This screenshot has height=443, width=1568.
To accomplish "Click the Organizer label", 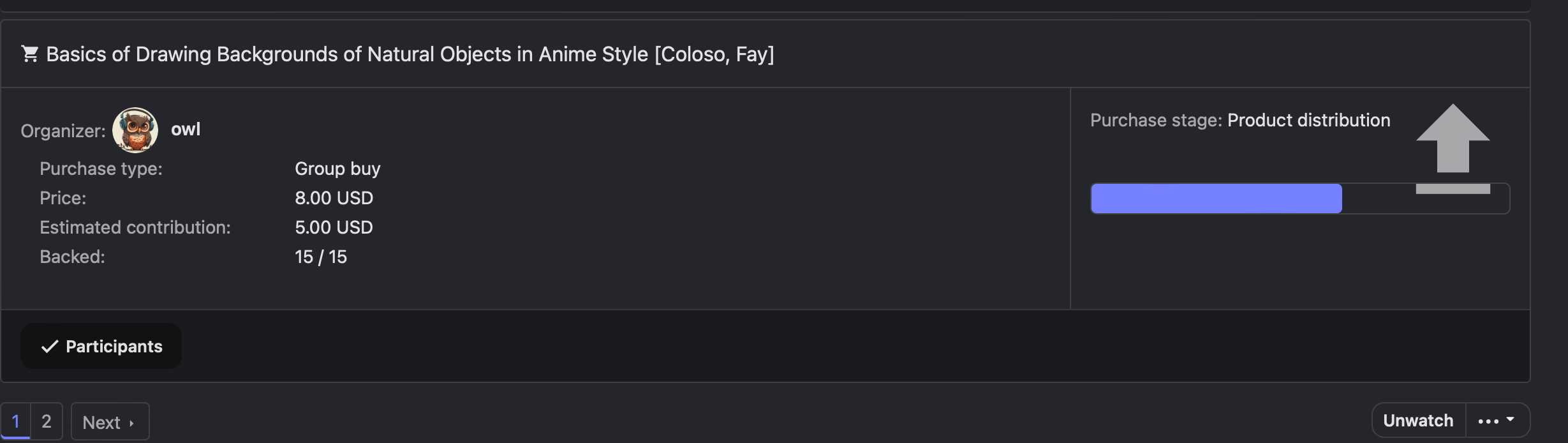I will click(63, 131).
